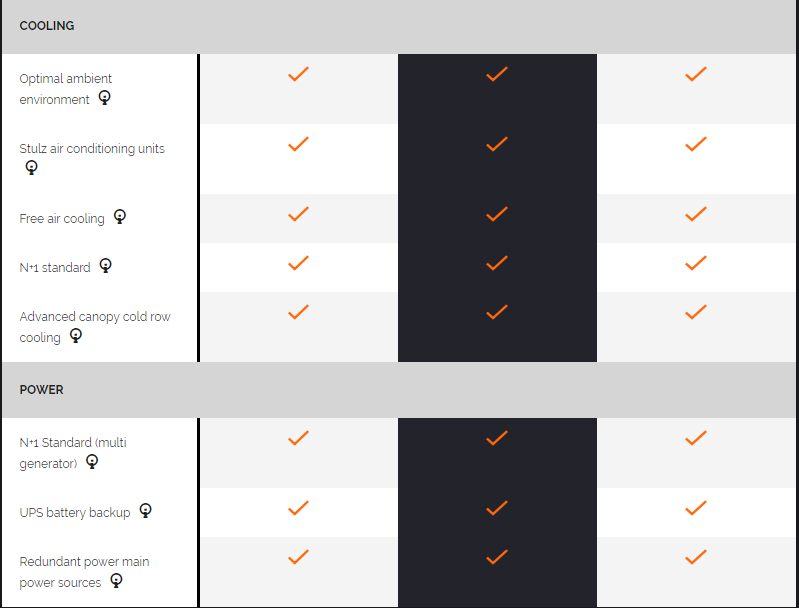Click first-column checkmark in Optimal ambient environment row

pos(298,74)
